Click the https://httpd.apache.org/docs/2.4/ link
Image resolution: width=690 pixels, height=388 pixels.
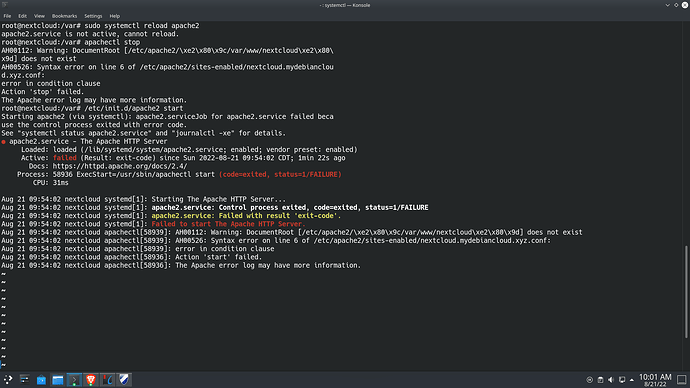[120, 166]
